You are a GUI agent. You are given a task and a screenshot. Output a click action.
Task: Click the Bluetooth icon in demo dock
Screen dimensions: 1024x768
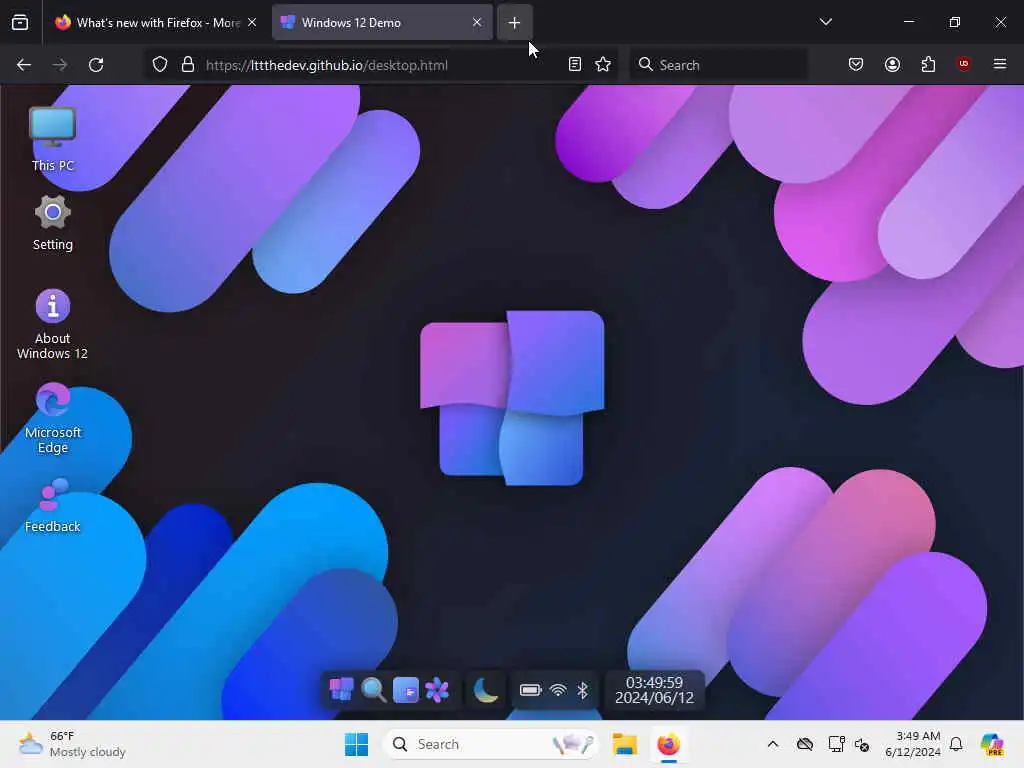coord(583,690)
